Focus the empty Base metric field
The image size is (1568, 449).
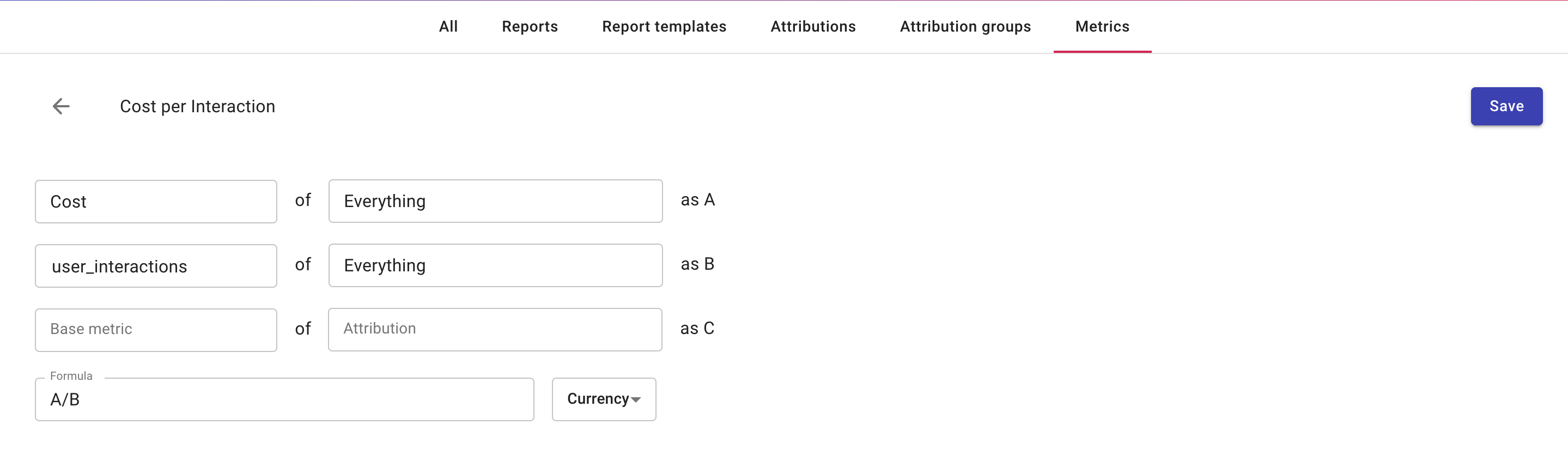coord(156,330)
